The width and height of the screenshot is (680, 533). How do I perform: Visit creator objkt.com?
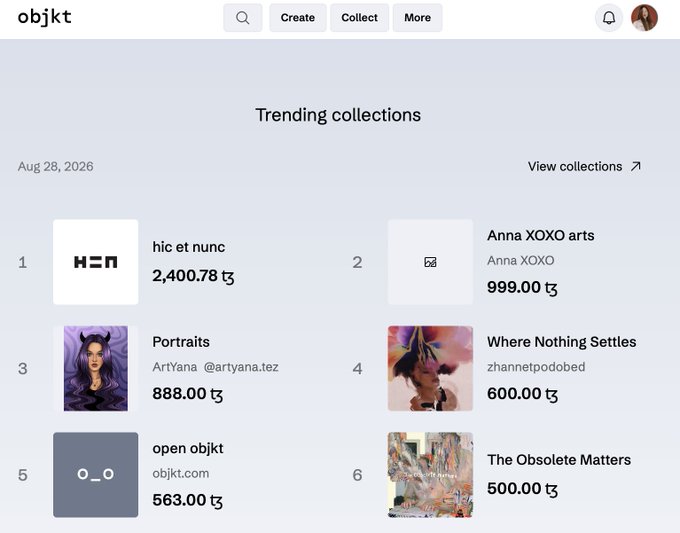(x=180, y=473)
